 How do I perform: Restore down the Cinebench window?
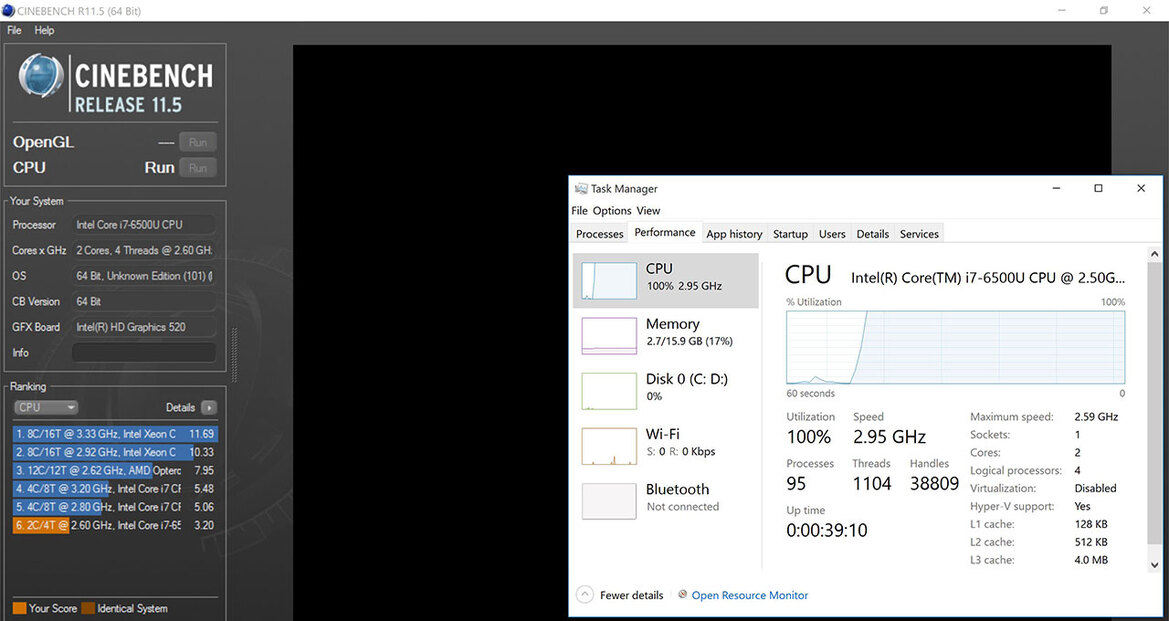click(1104, 10)
